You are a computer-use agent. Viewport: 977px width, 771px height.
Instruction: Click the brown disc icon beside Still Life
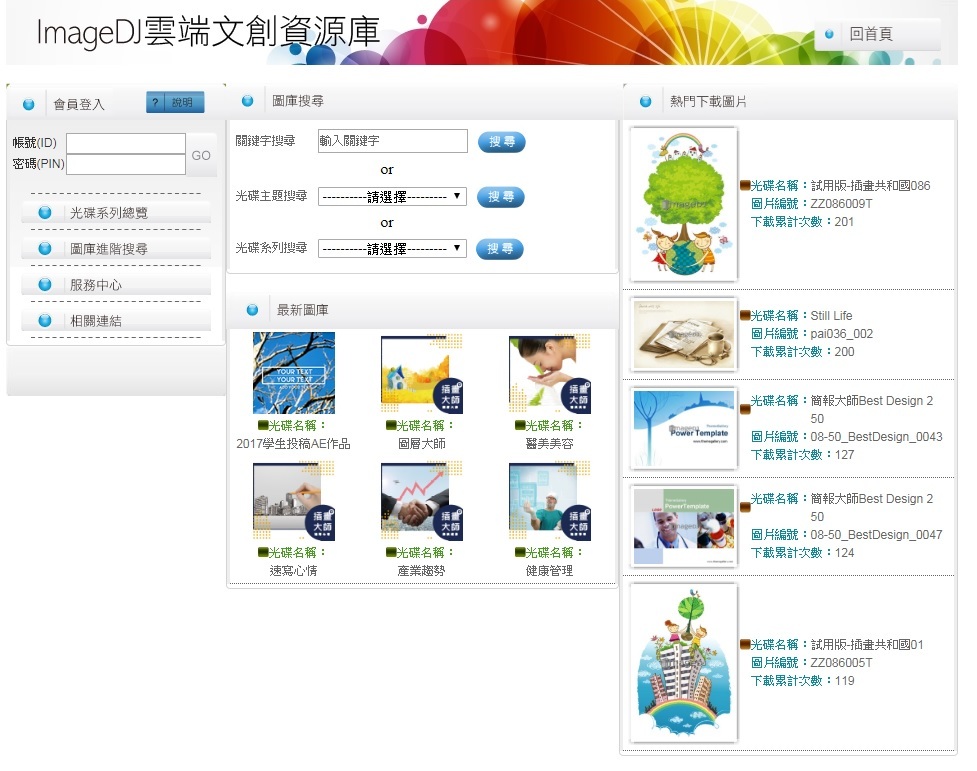pos(745,315)
